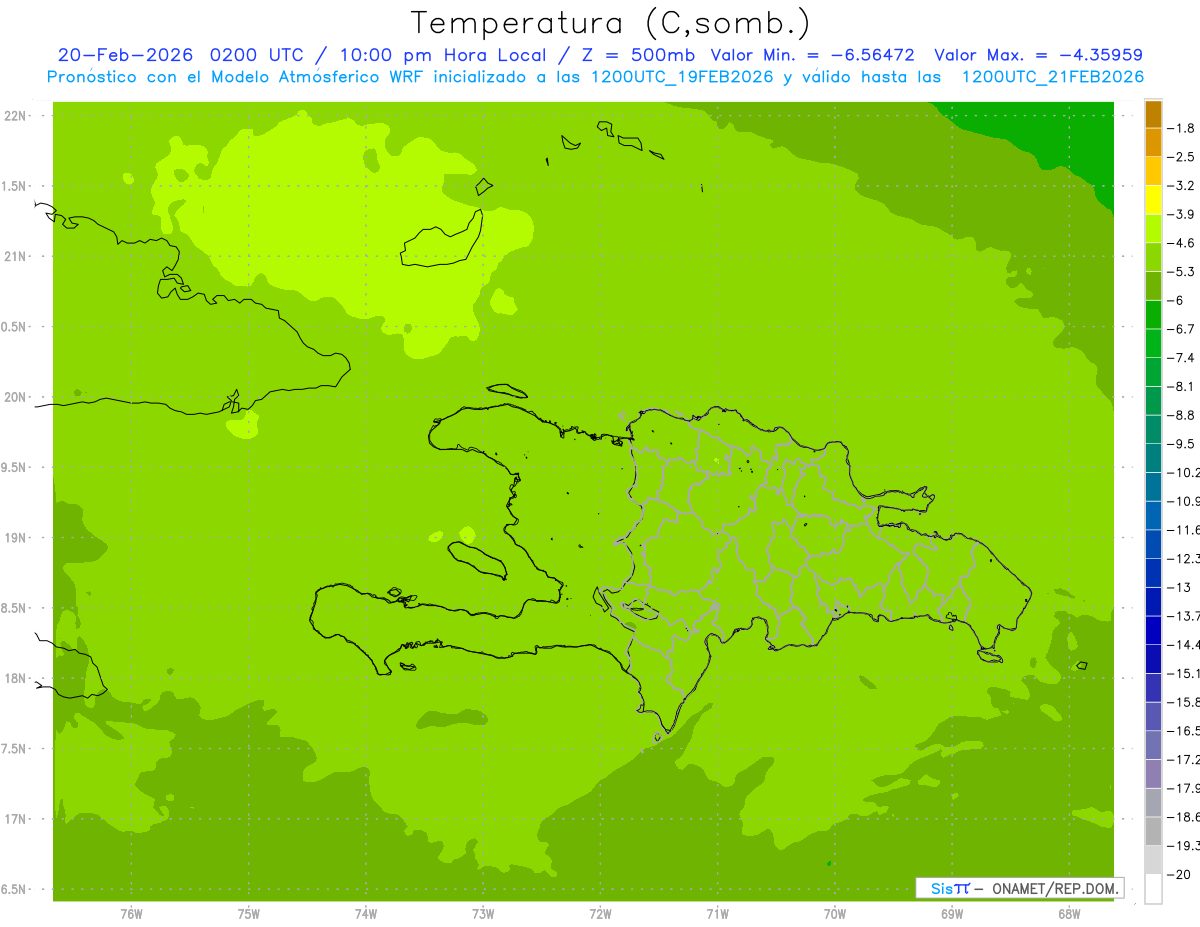Screen dimensions: 1200x927
Task: Click the "74W" longitude label
Action: coord(366,914)
